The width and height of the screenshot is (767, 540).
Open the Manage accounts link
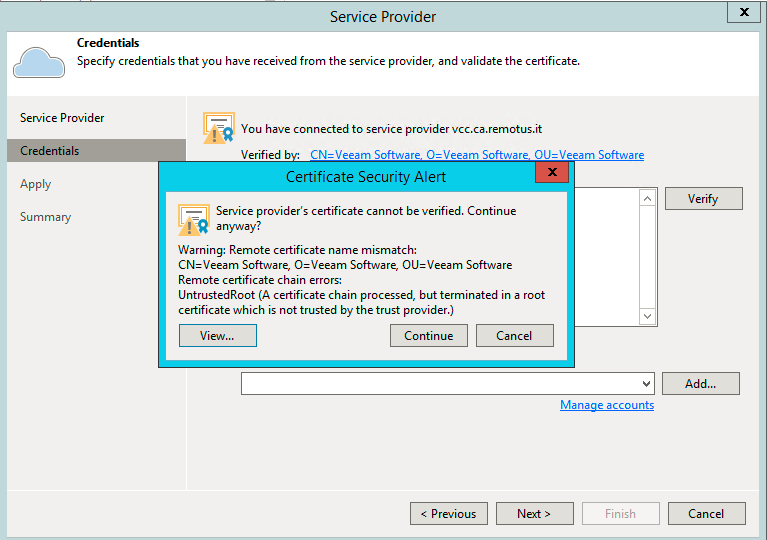607,405
